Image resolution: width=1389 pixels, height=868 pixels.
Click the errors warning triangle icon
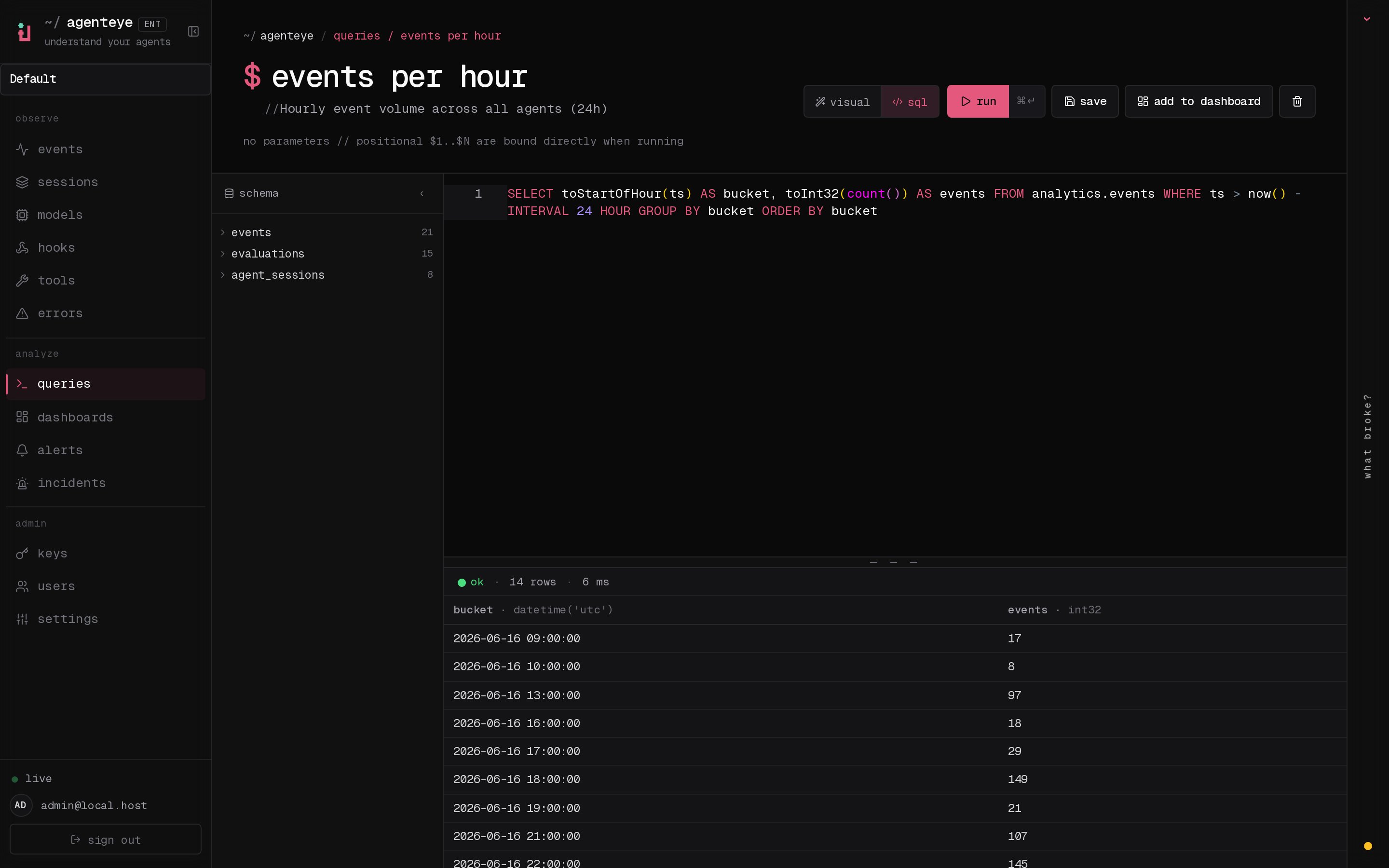(x=22, y=313)
